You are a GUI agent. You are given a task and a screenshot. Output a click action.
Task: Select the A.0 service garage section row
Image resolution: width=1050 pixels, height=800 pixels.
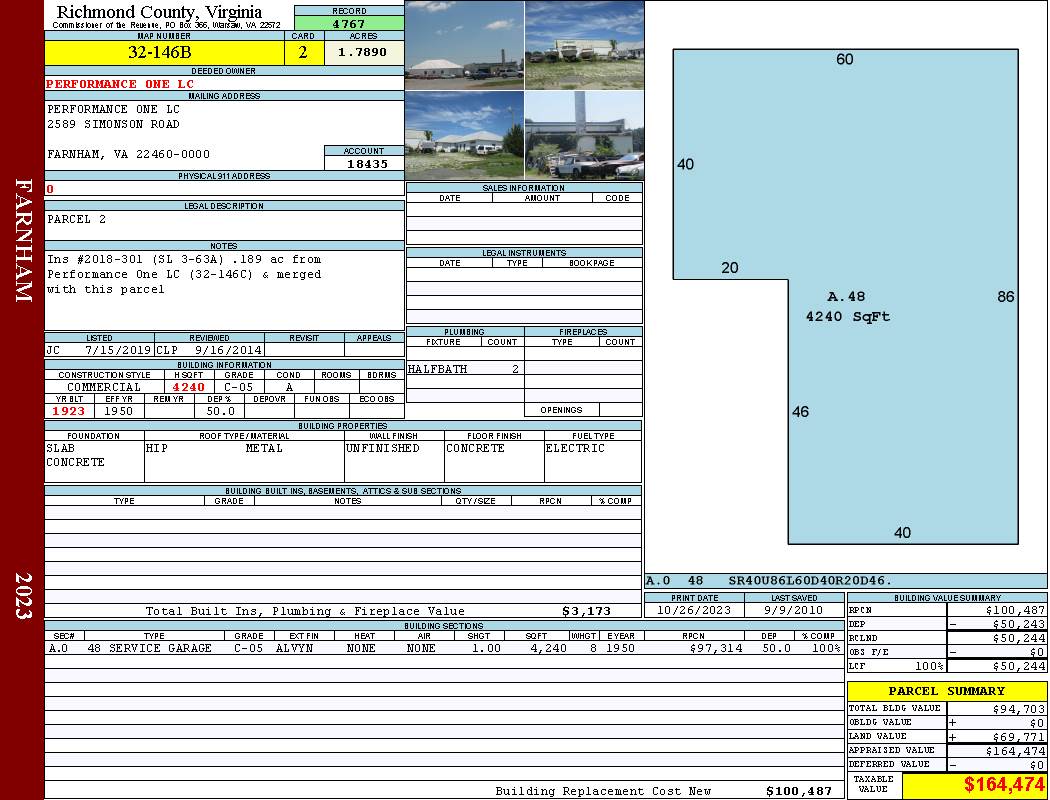[x=443, y=648]
